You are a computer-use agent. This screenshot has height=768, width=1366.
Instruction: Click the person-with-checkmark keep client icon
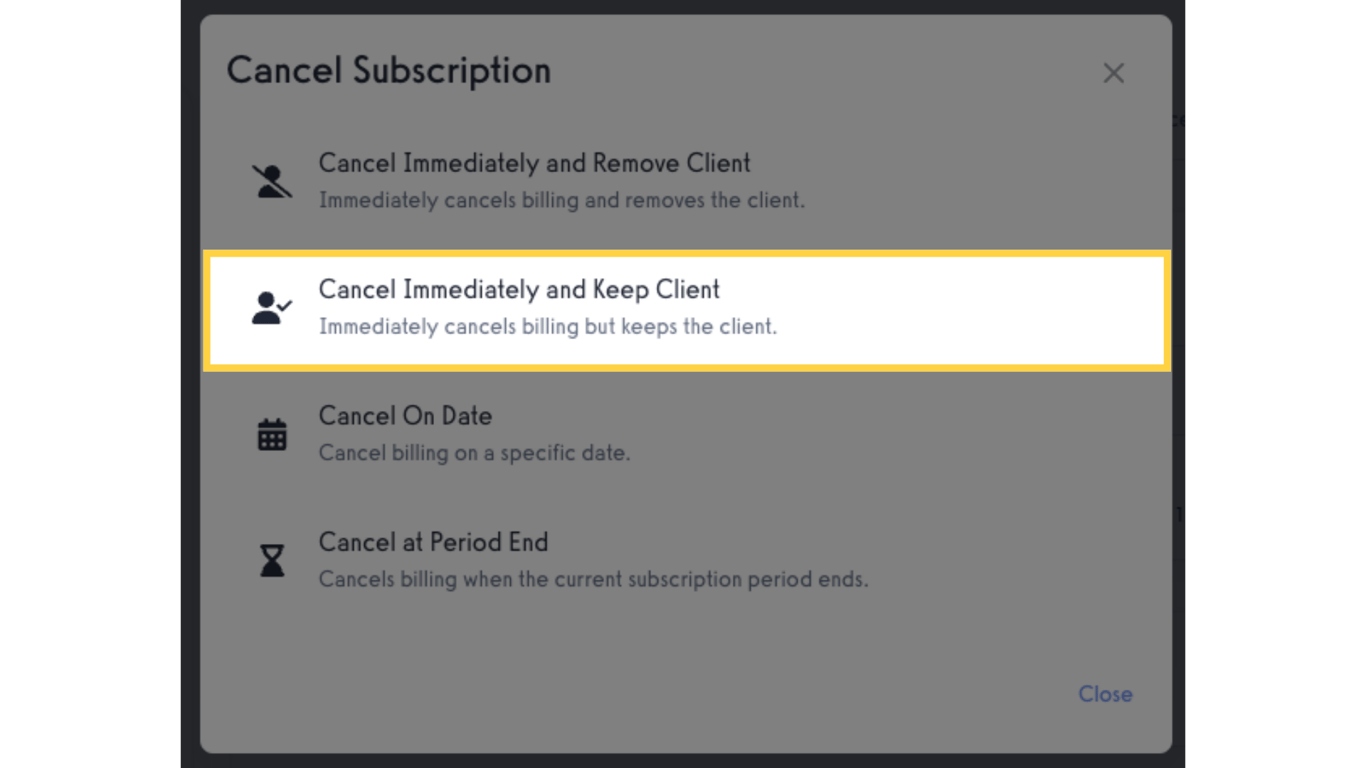(x=272, y=308)
